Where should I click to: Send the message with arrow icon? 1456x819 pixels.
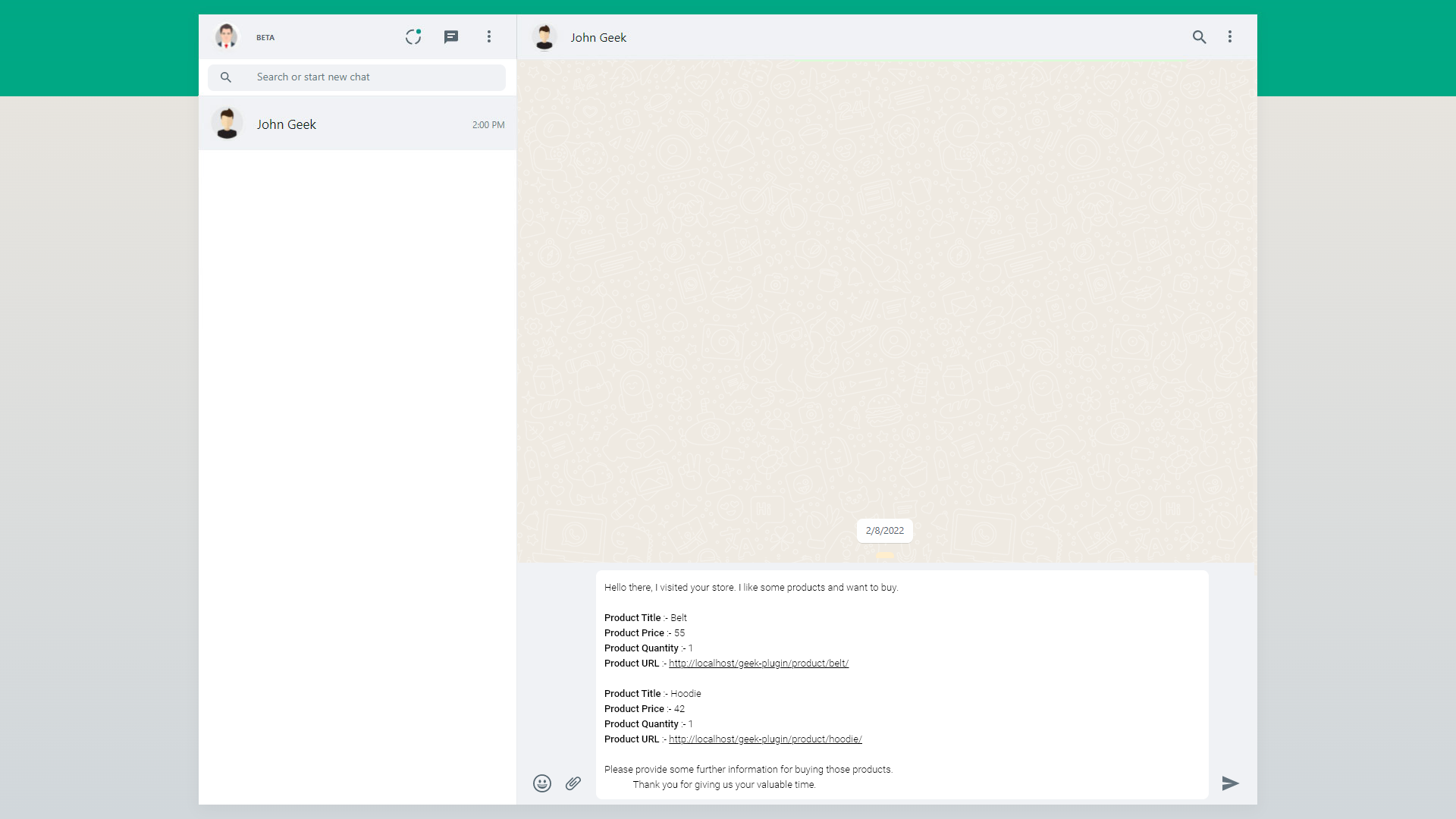[1230, 783]
